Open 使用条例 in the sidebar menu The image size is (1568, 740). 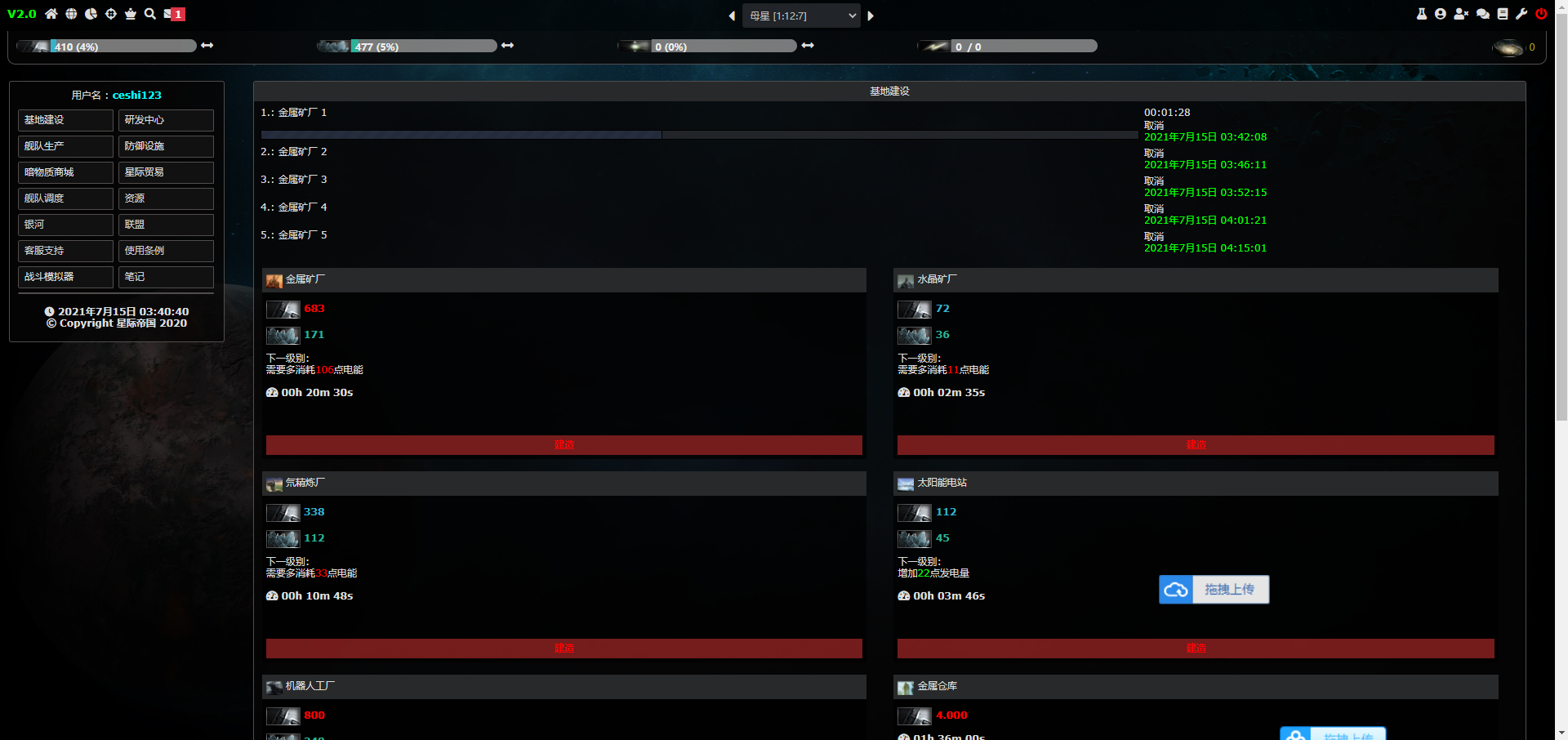[166, 251]
